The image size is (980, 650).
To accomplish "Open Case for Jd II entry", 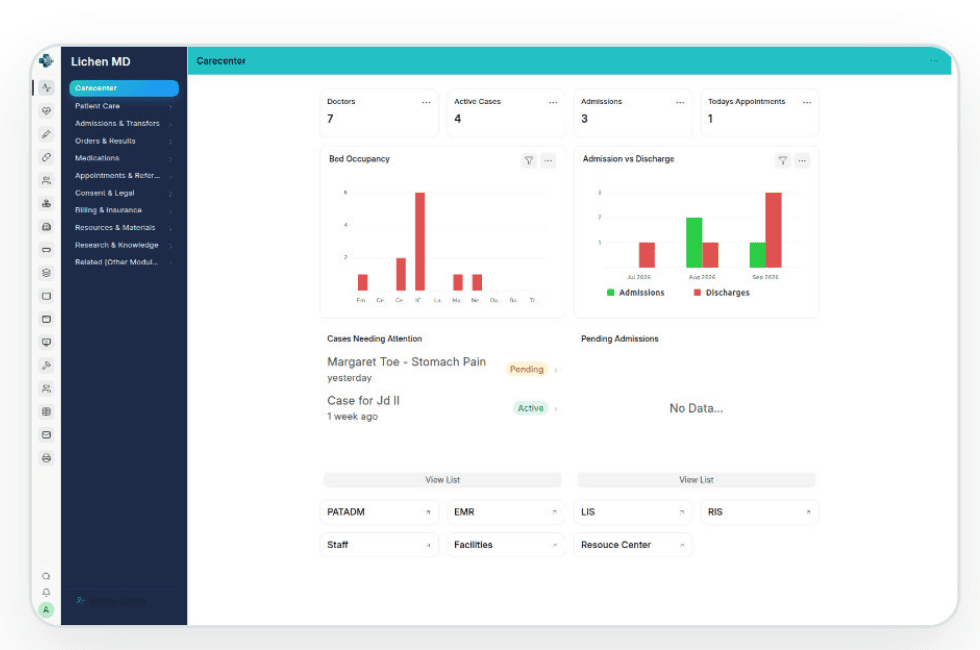I will [x=442, y=408].
